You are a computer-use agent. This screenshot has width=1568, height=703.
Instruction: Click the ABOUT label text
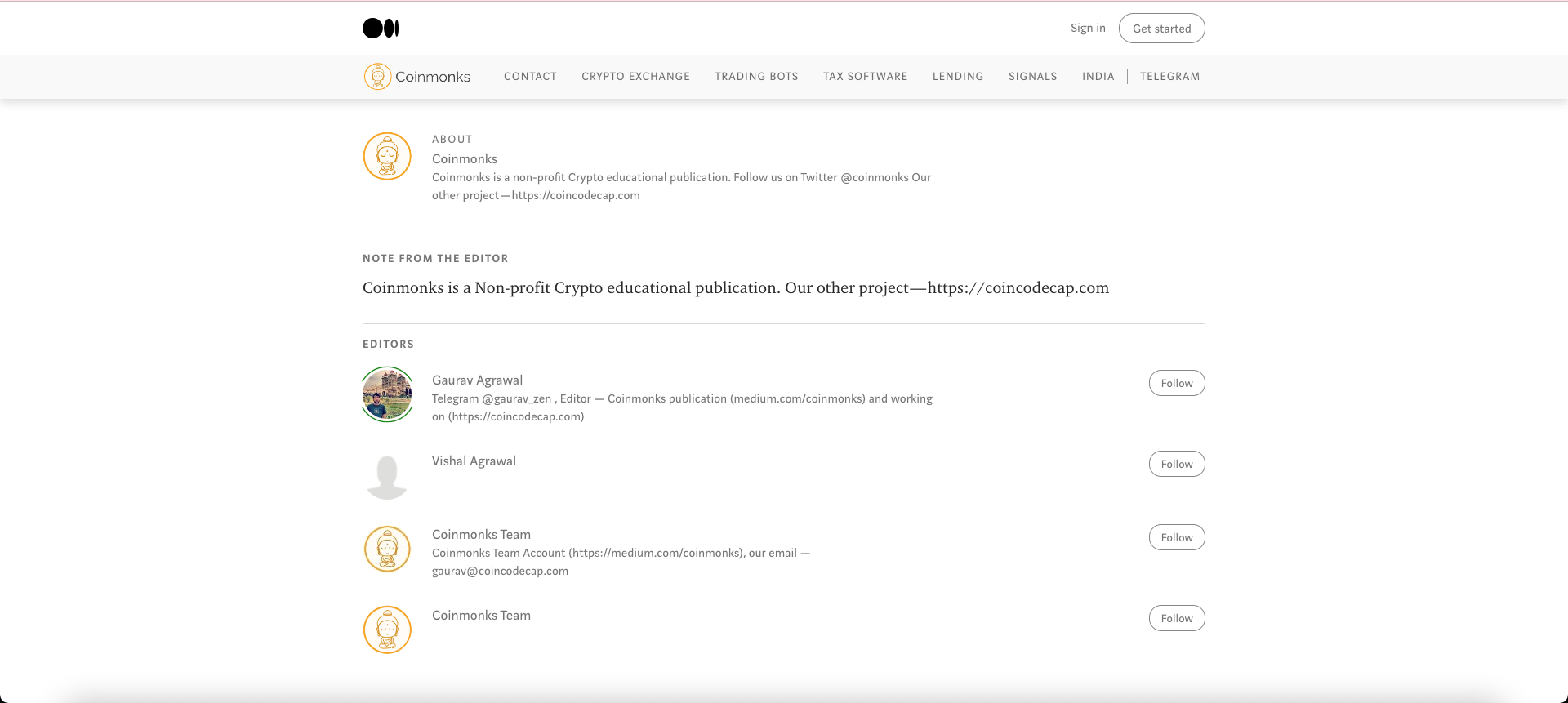pos(452,140)
